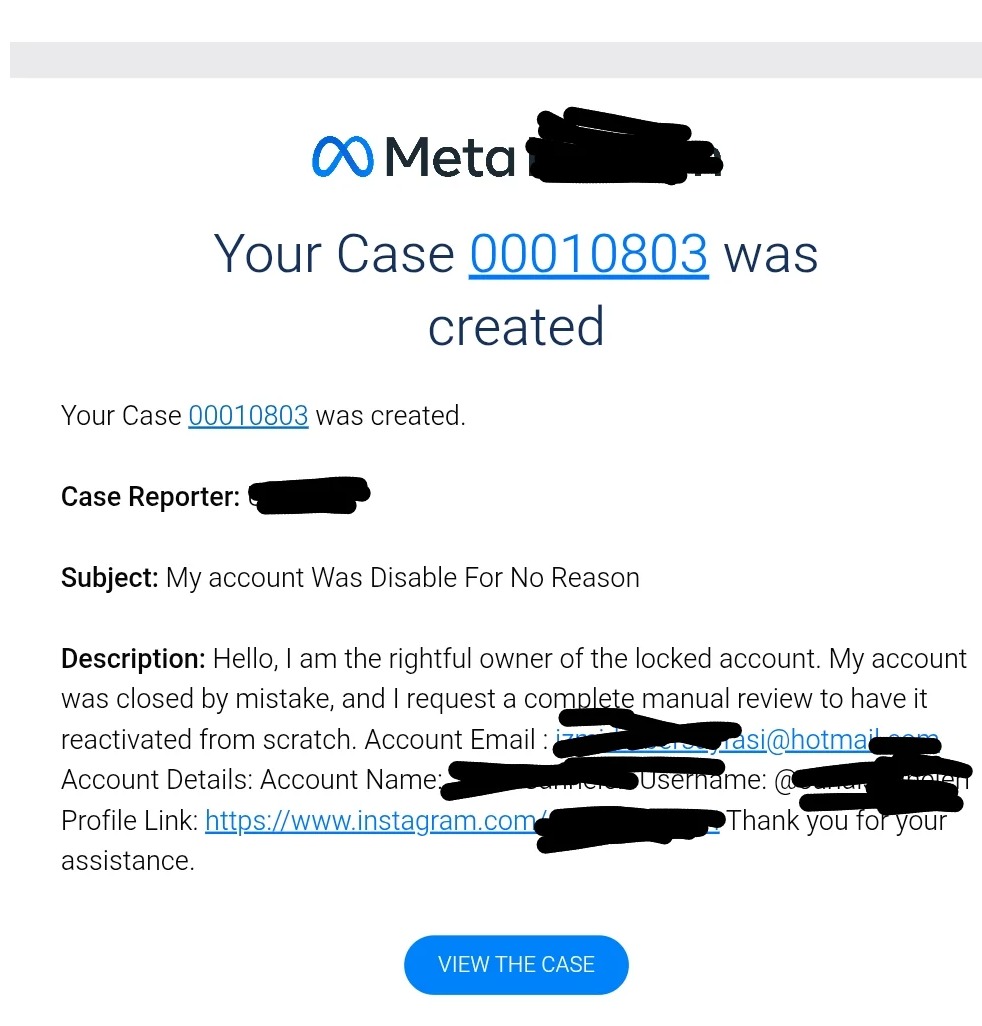Image resolution: width=982 pixels, height=1026 pixels.
Task: Click the blacked-out area beside Meta logo
Action: (625, 146)
